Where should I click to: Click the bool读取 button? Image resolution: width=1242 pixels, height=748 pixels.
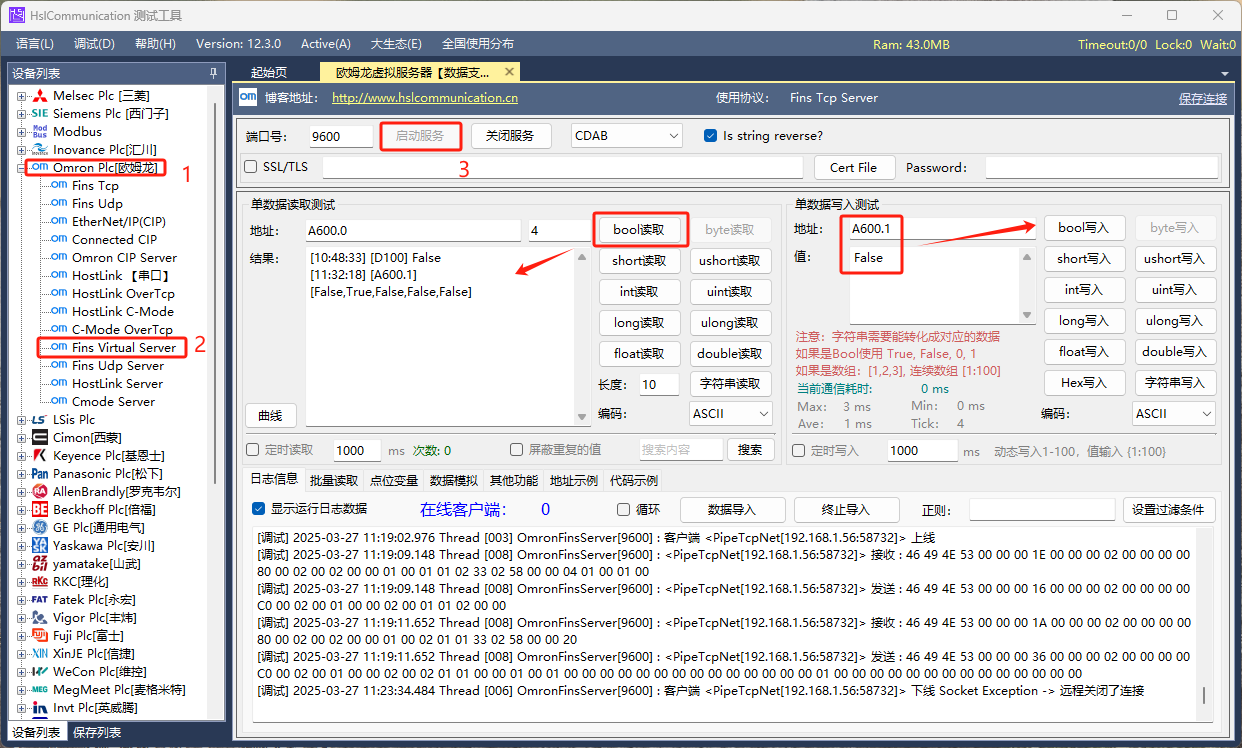tap(640, 229)
